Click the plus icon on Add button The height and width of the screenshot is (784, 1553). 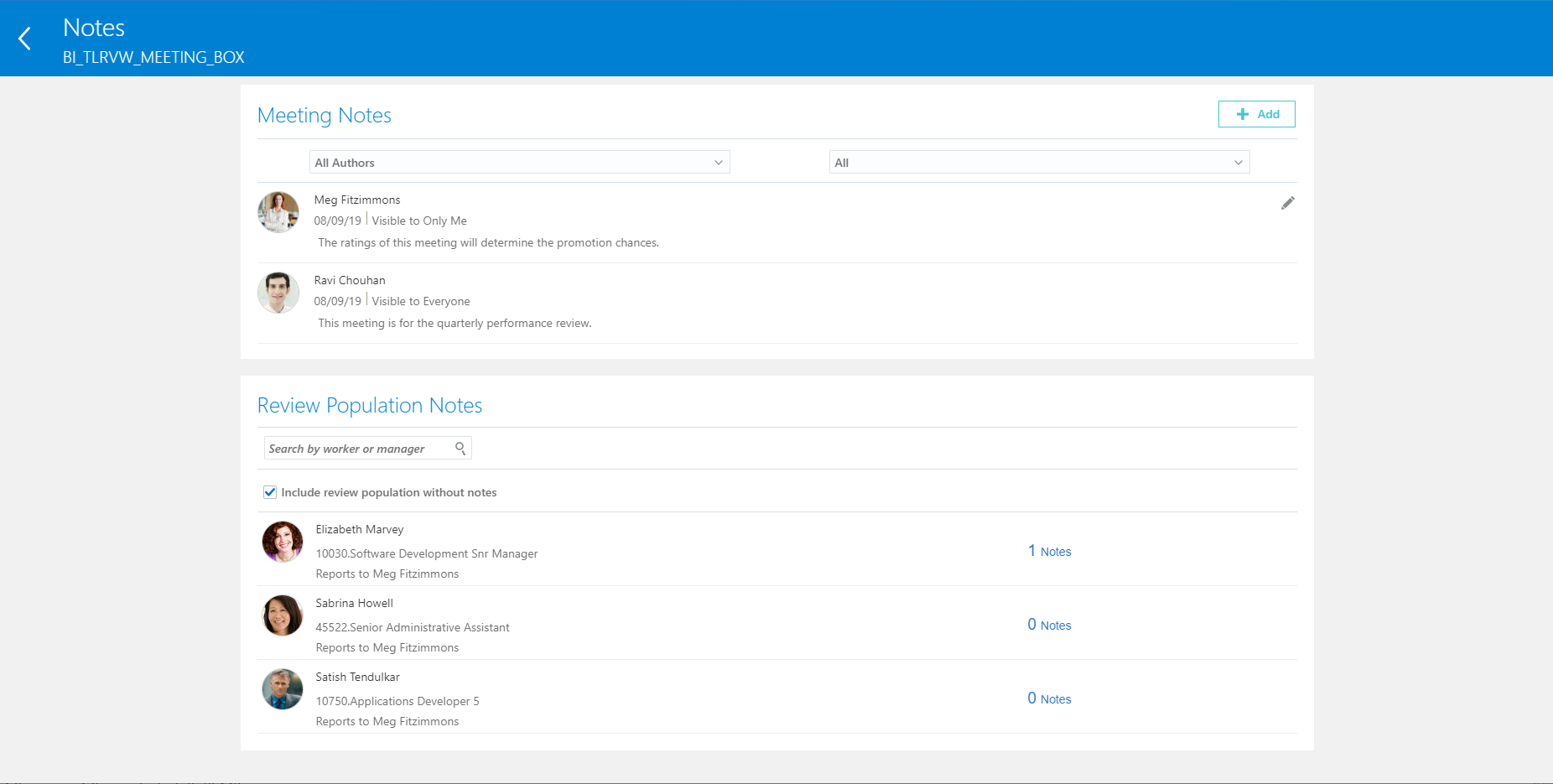(1243, 114)
